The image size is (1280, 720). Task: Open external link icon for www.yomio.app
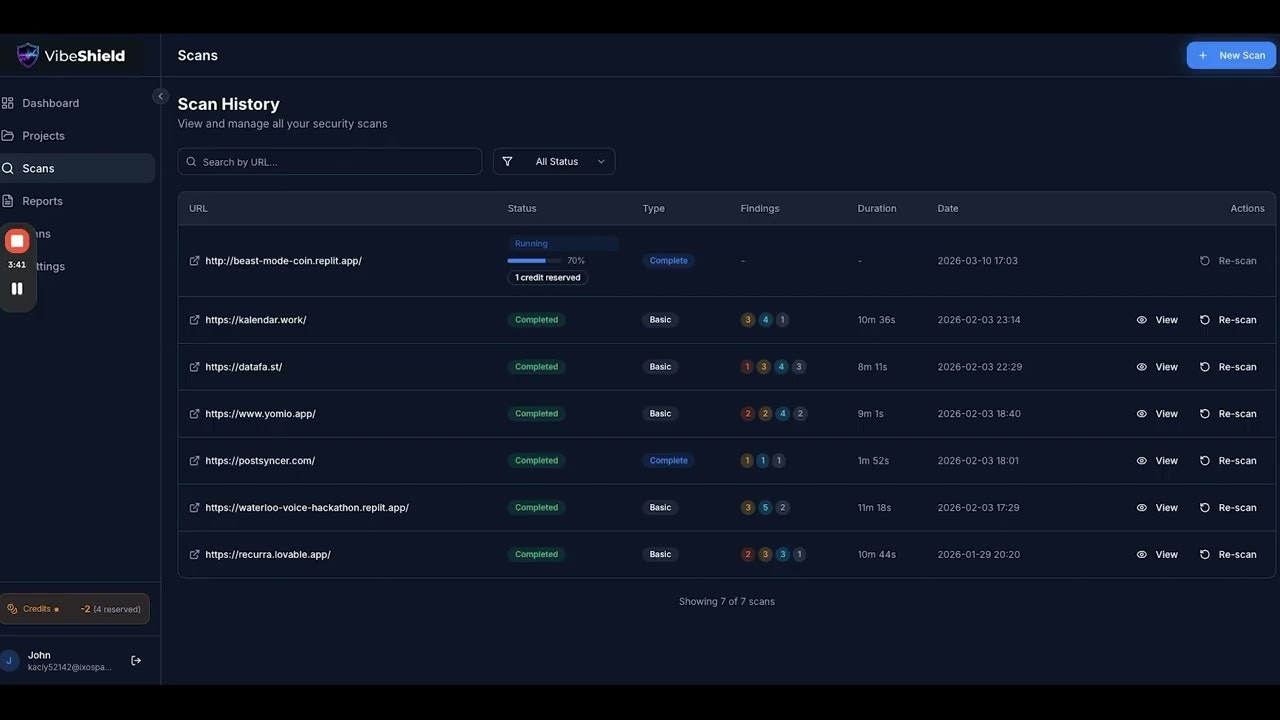click(x=194, y=414)
